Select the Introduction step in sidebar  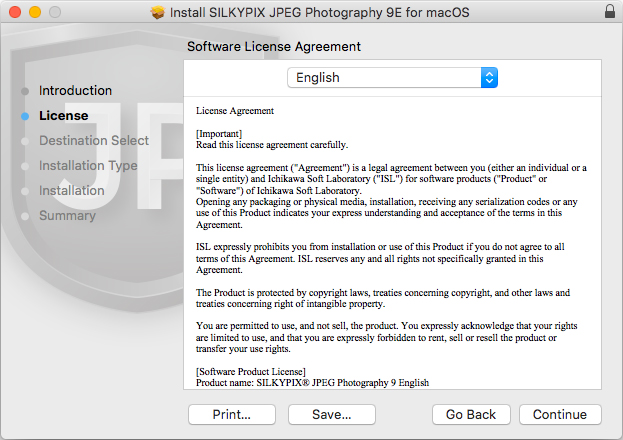click(75, 91)
